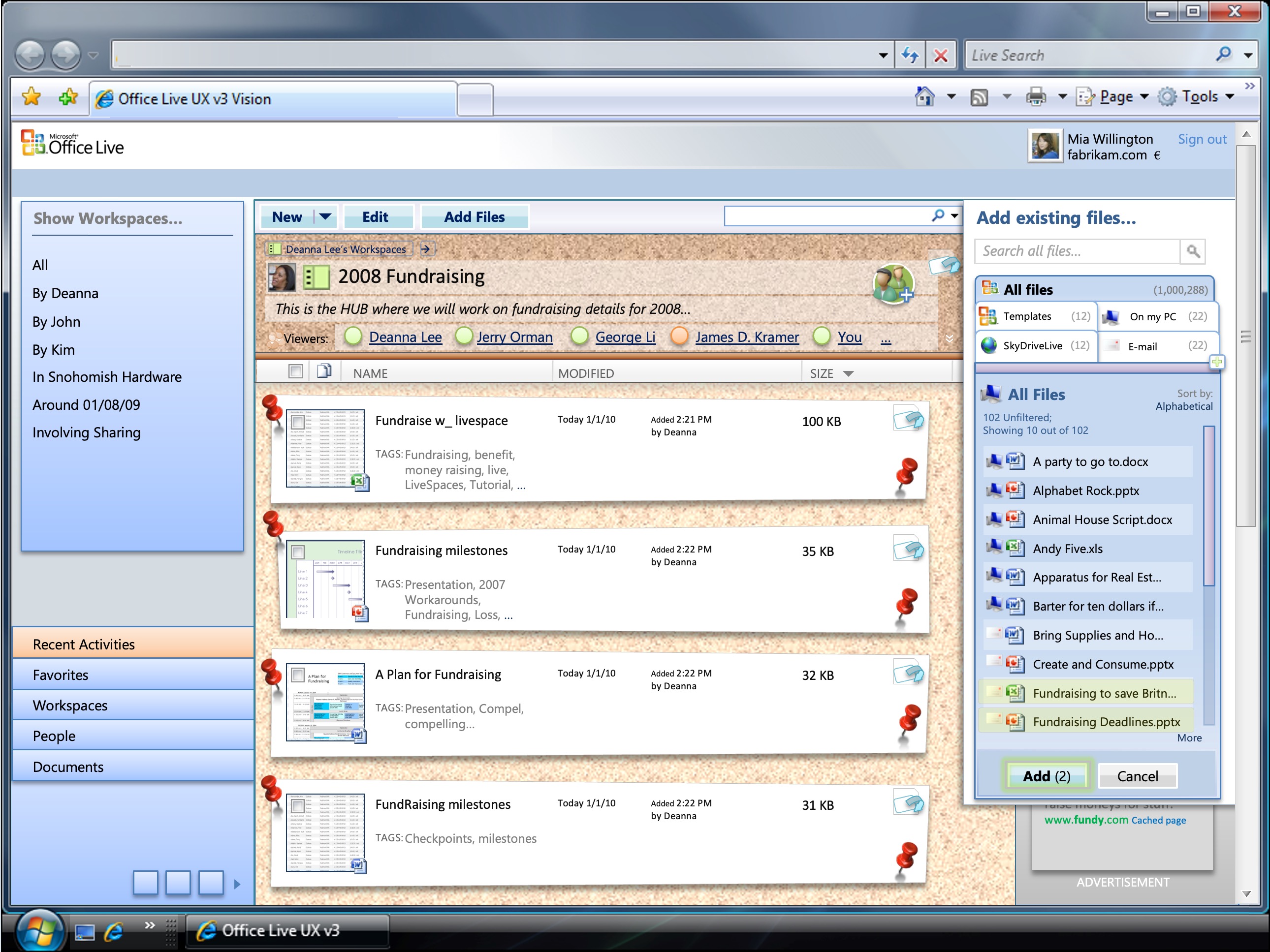Click the tag icon on FundRaising milestones 31 KB

point(908,803)
